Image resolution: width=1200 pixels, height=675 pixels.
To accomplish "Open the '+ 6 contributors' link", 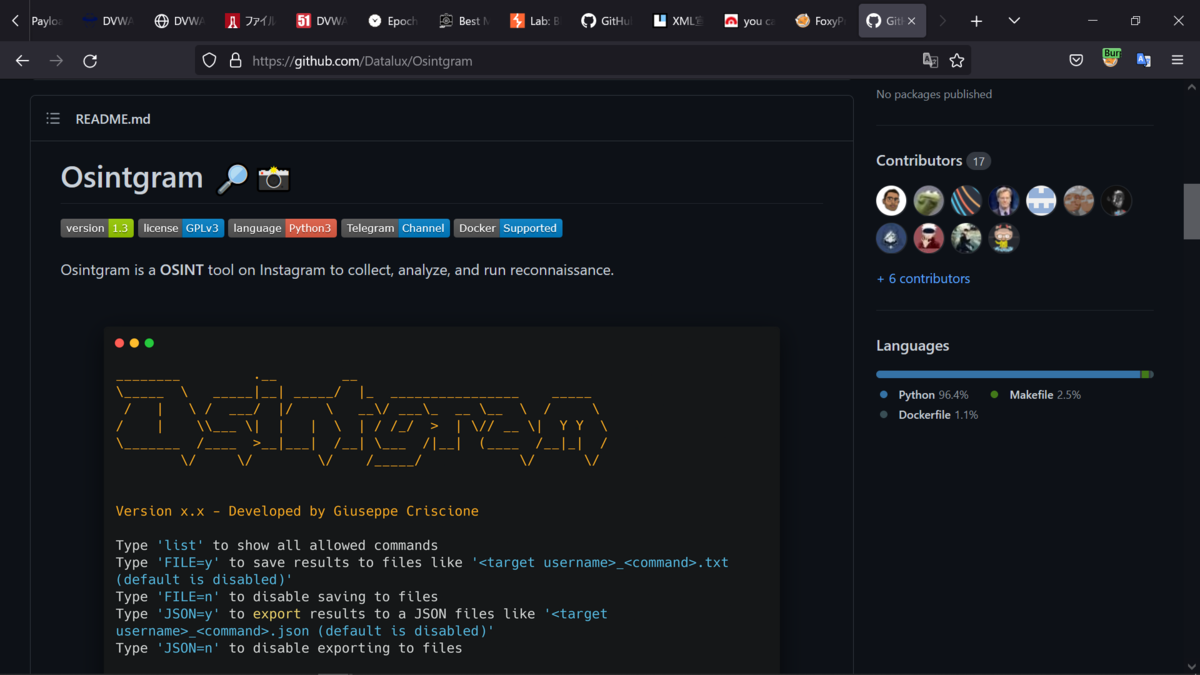I will tap(923, 279).
